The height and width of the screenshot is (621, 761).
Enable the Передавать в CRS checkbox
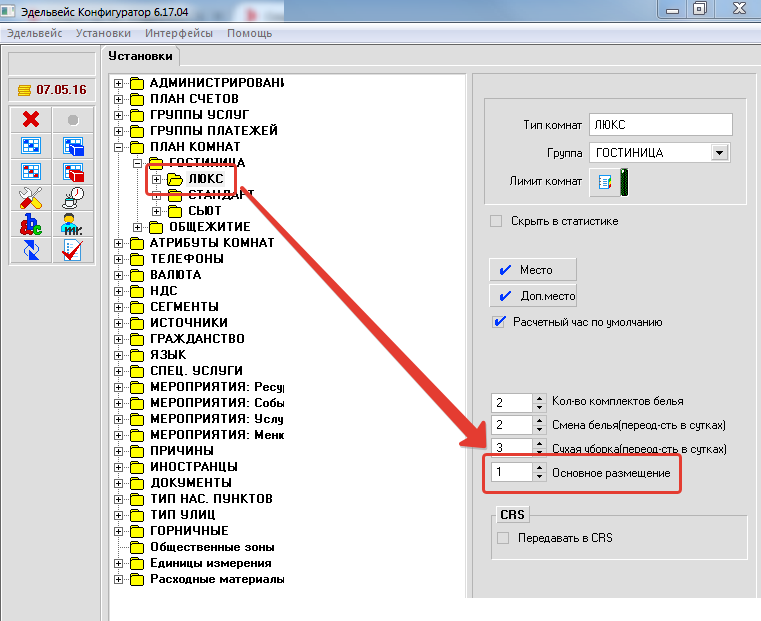pyautogui.click(x=503, y=538)
